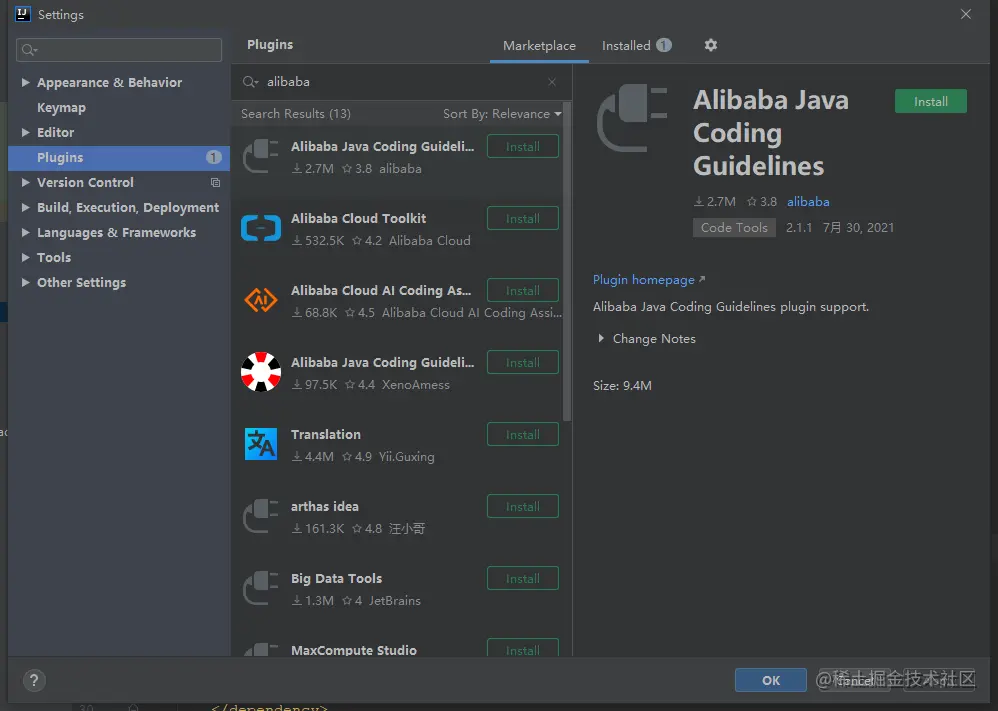998x711 pixels.
Task: Click the plugin list scrollbar
Action: click(566, 261)
